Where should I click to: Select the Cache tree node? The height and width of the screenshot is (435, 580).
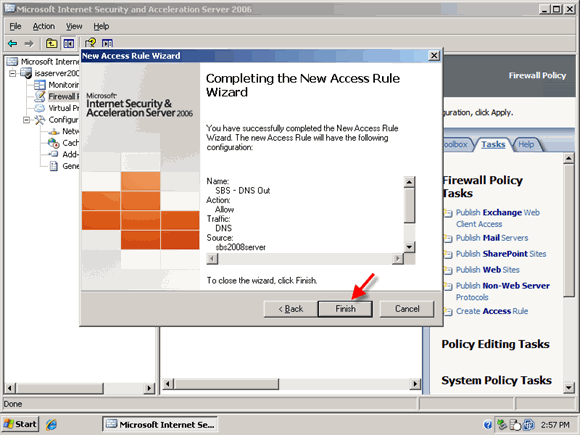[70, 143]
